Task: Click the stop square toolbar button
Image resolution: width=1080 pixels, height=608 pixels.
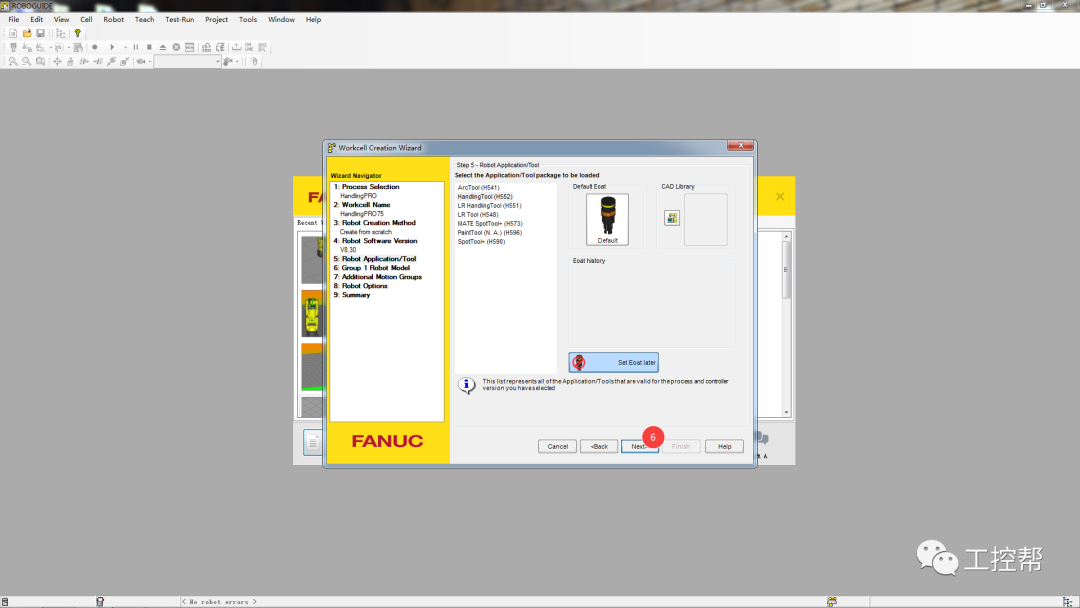Action: (x=149, y=47)
